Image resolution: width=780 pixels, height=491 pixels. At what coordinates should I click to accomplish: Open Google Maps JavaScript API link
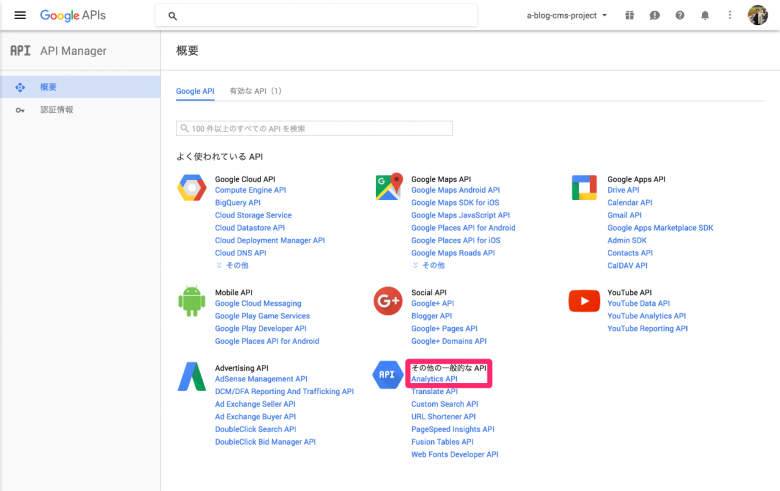461,215
